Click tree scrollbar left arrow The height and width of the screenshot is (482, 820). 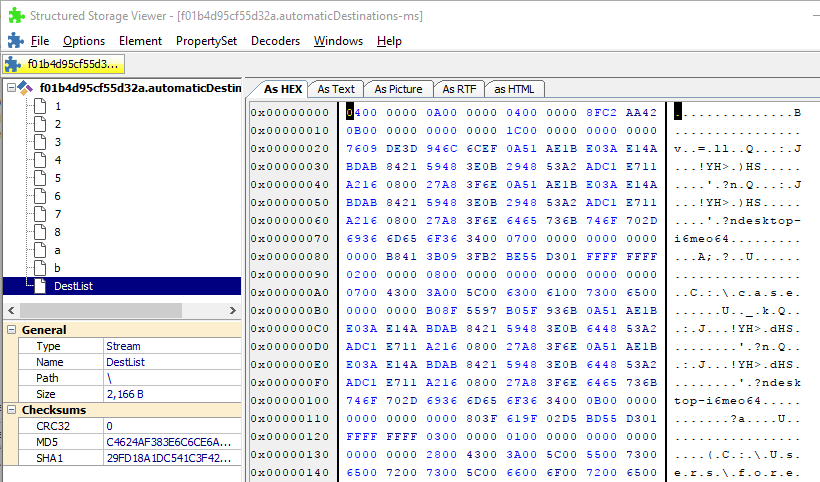point(11,311)
